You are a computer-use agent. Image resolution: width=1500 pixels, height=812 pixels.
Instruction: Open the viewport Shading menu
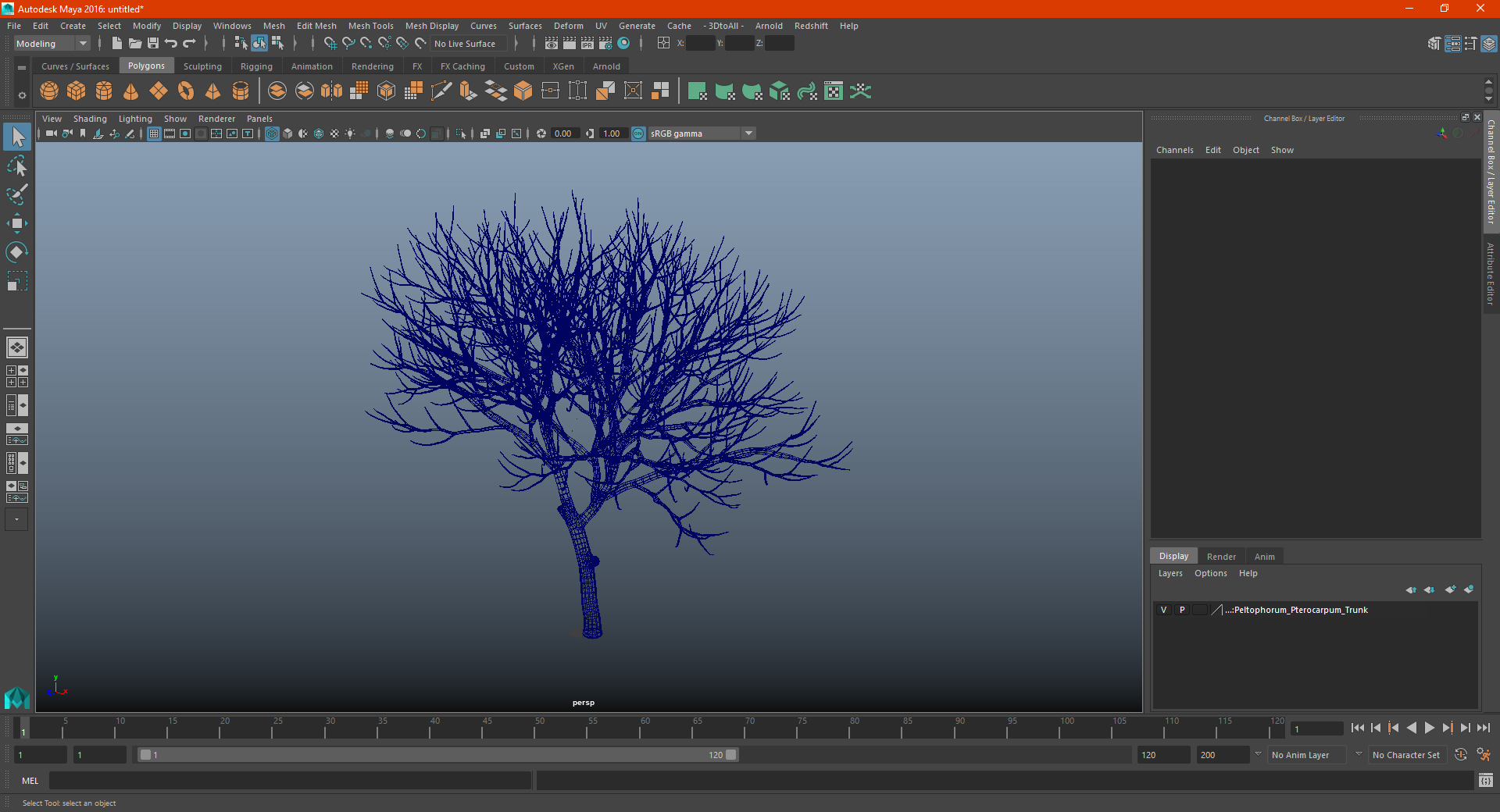coord(90,119)
